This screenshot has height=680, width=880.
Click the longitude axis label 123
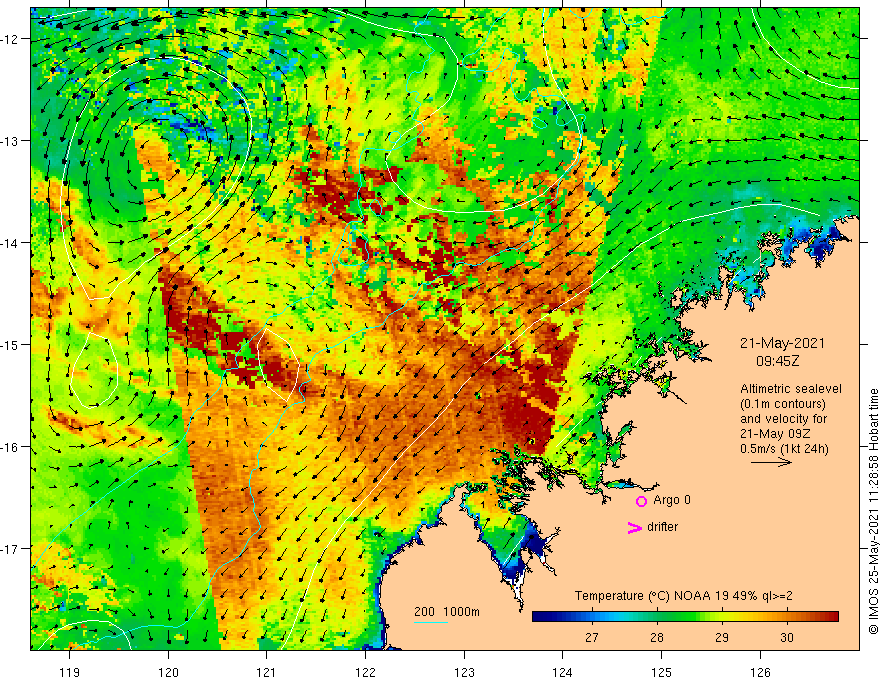[464, 672]
